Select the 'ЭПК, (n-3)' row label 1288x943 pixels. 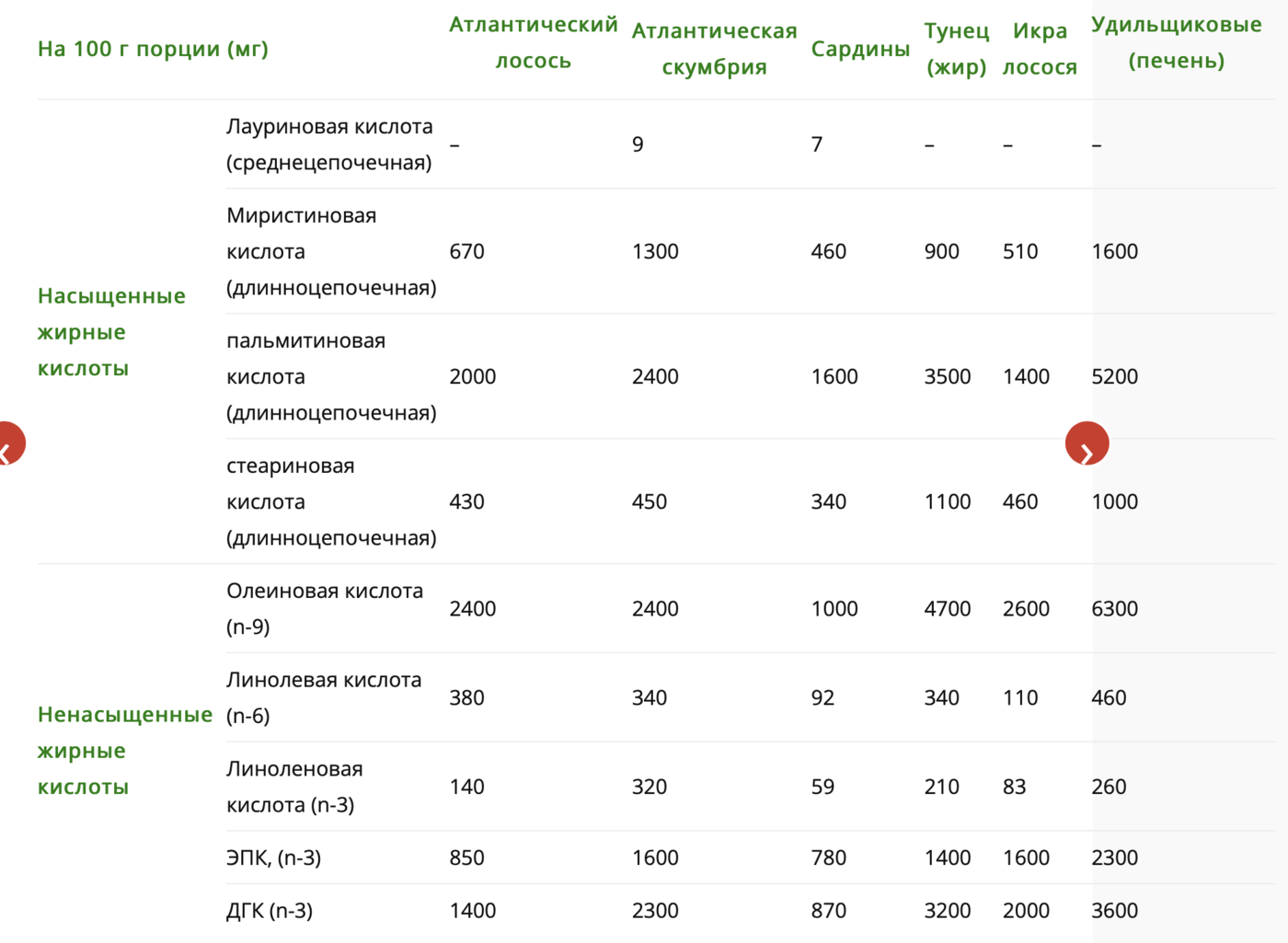click(x=273, y=858)
